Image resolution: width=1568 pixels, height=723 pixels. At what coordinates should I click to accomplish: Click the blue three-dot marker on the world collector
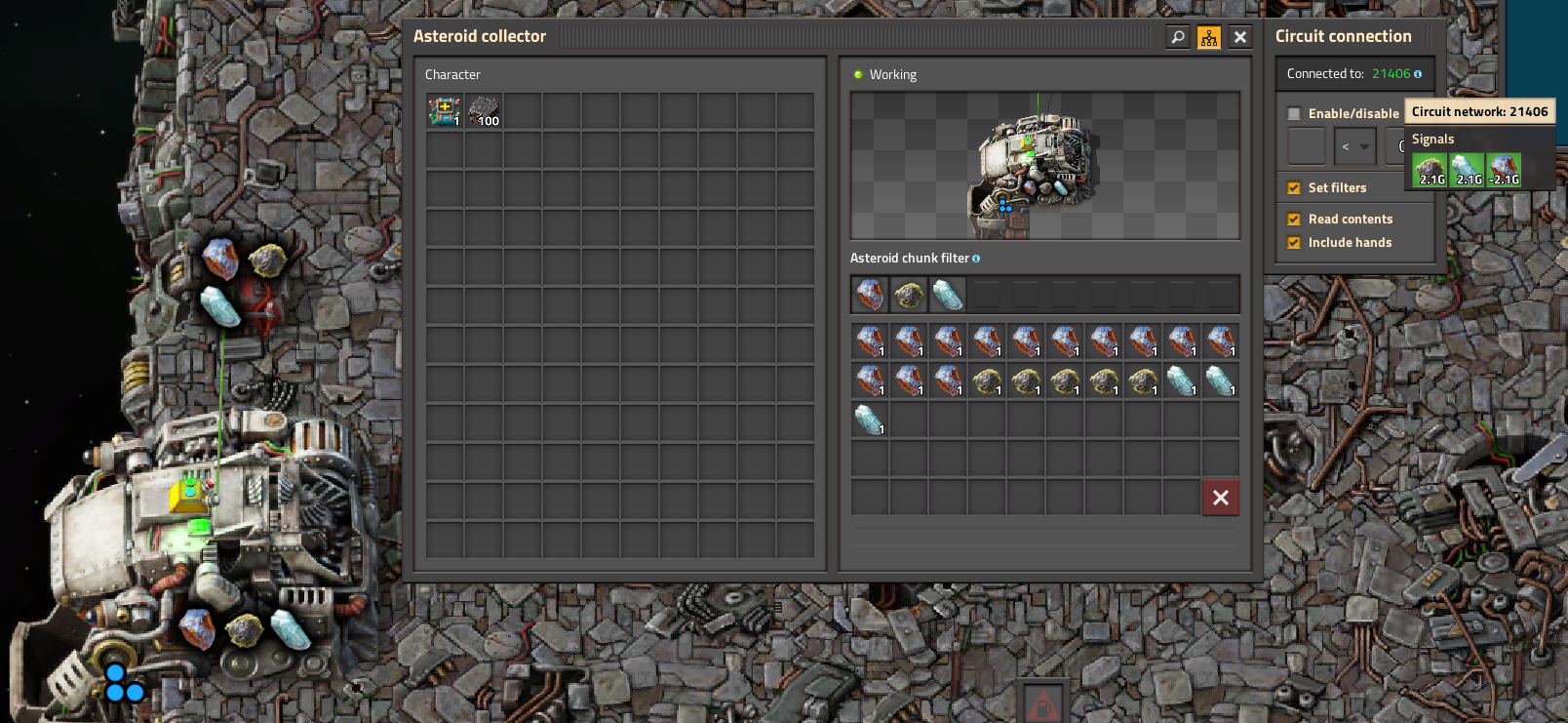[124, 684]
